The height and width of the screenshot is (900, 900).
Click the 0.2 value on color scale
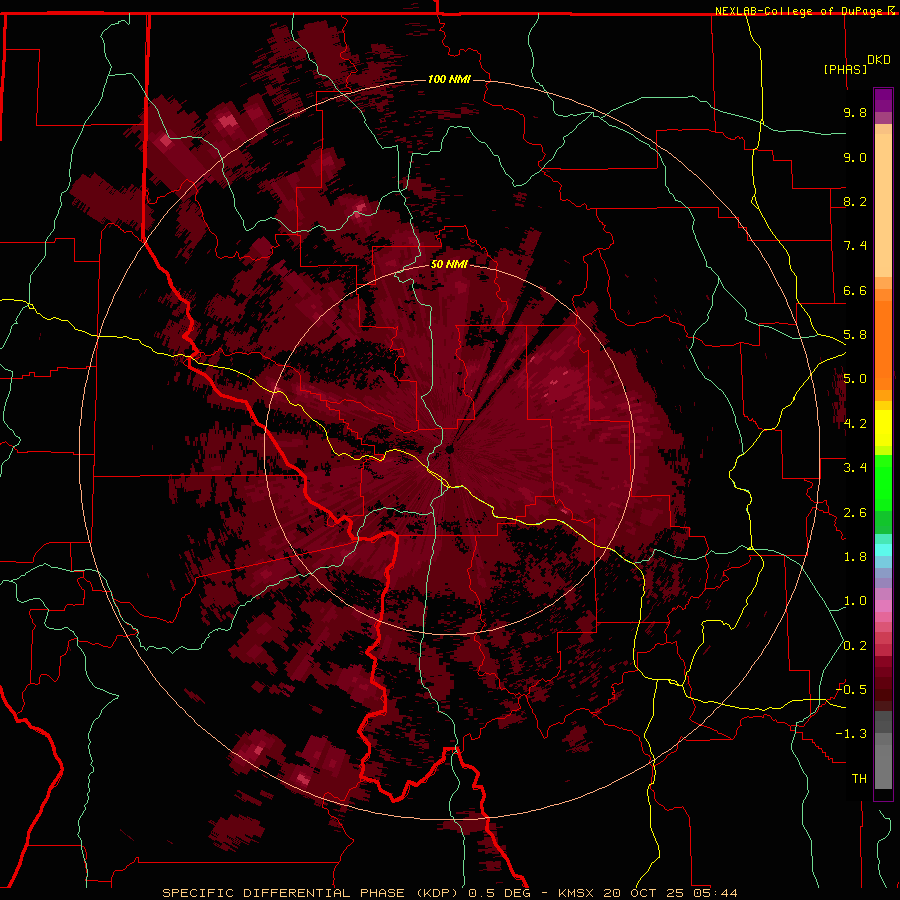(855, 646)
